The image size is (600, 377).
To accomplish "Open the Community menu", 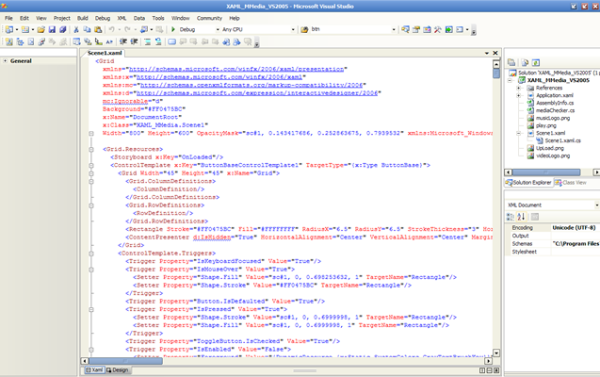I will (x=209, y=18).
